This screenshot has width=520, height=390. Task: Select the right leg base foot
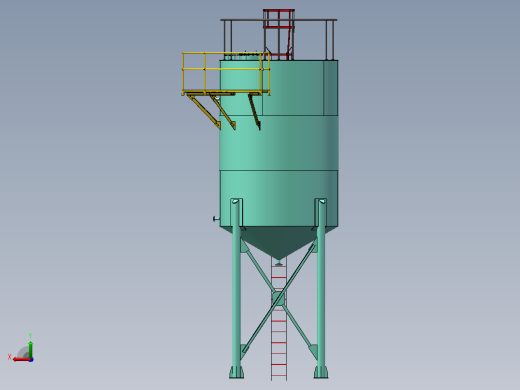click(x=321, y=372)
